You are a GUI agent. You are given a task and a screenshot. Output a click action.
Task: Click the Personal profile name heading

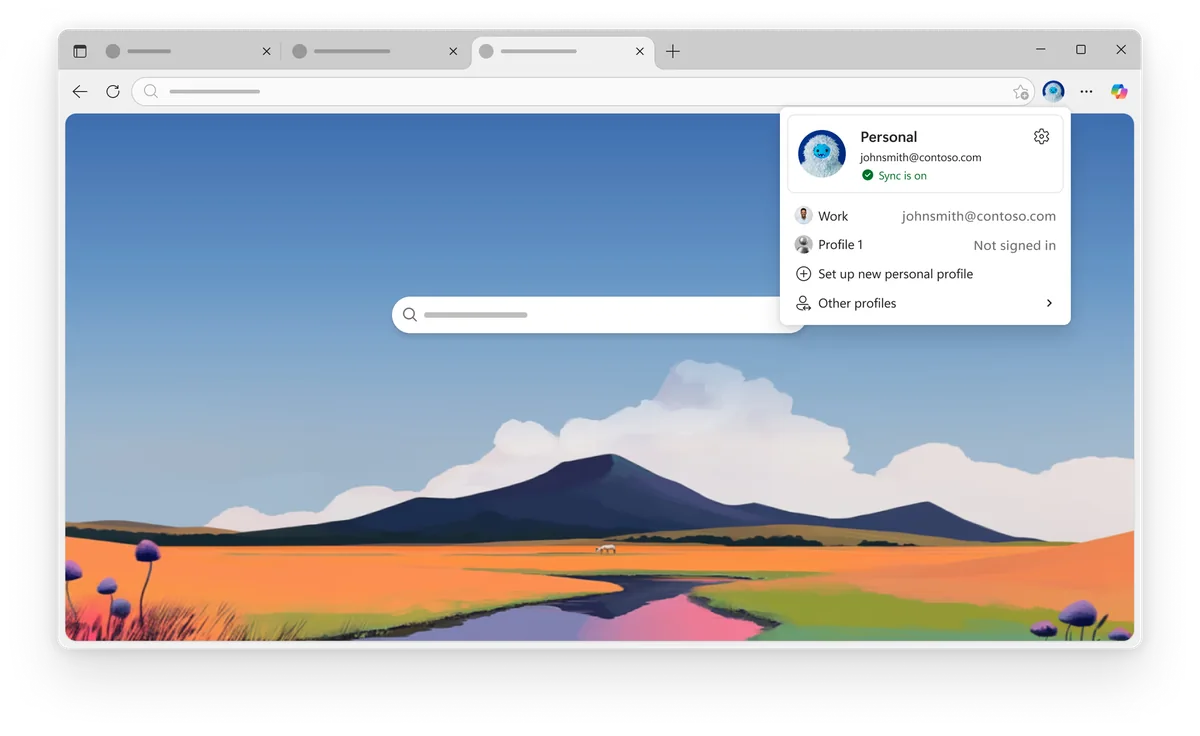888,137
